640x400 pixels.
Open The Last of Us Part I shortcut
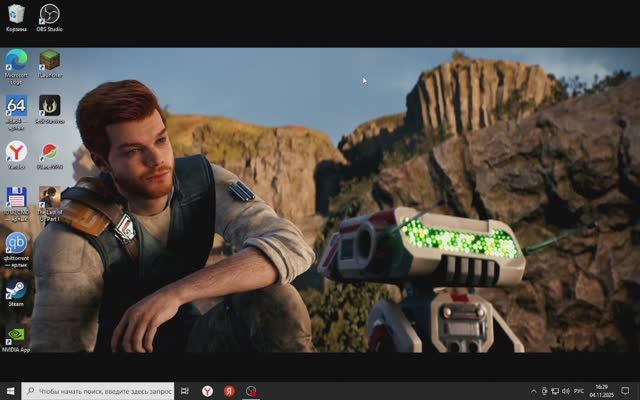50,204
